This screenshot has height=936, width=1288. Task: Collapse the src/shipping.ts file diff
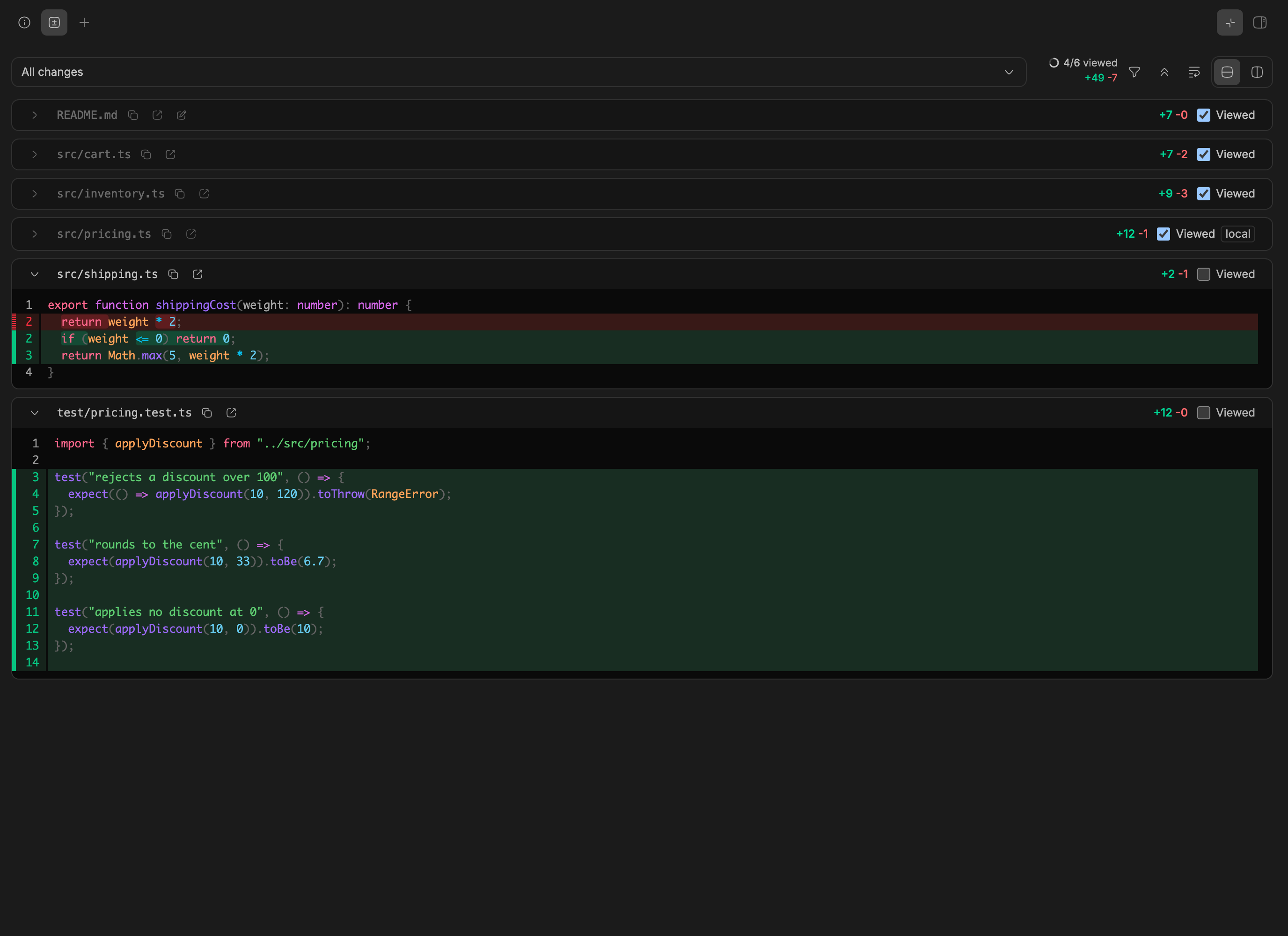(35, 274)
